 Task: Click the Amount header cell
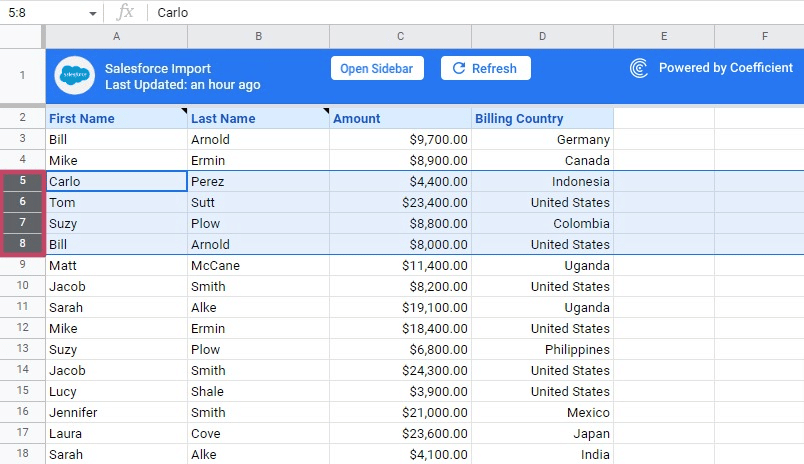point(400,118)
